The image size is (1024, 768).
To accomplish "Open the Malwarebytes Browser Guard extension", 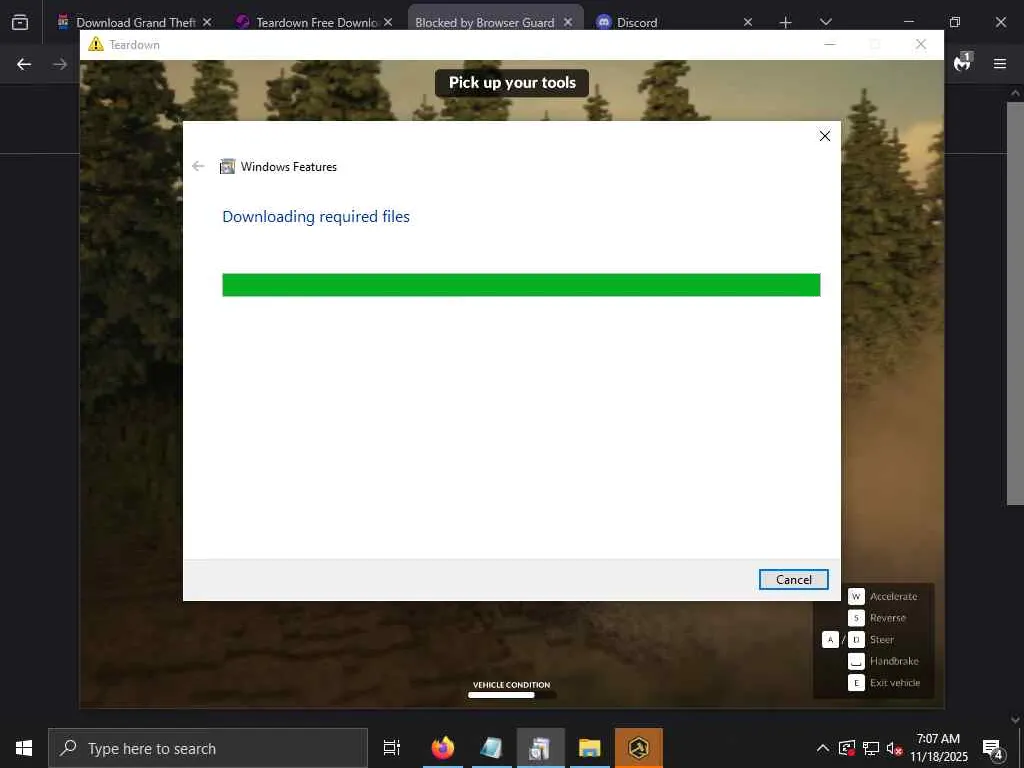I will coord(963,63).
